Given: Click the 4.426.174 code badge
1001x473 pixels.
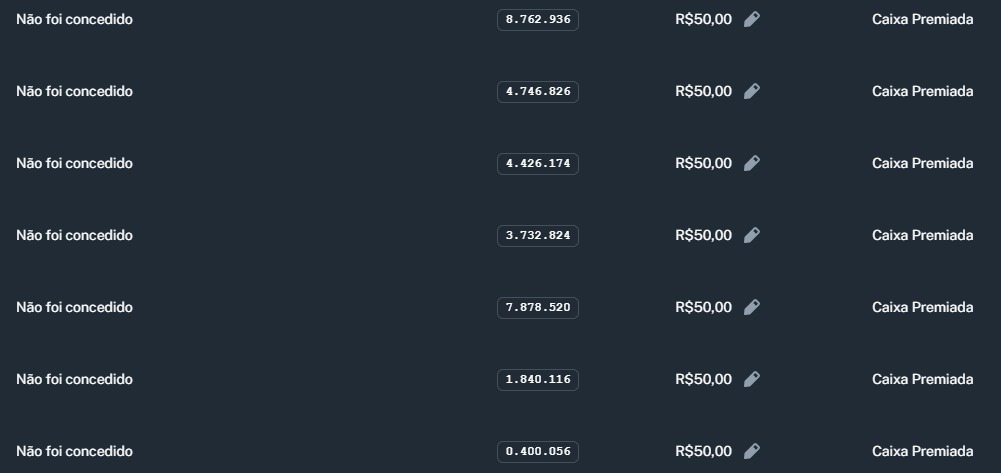Looking at the screenshot, I should pos(538,163).
